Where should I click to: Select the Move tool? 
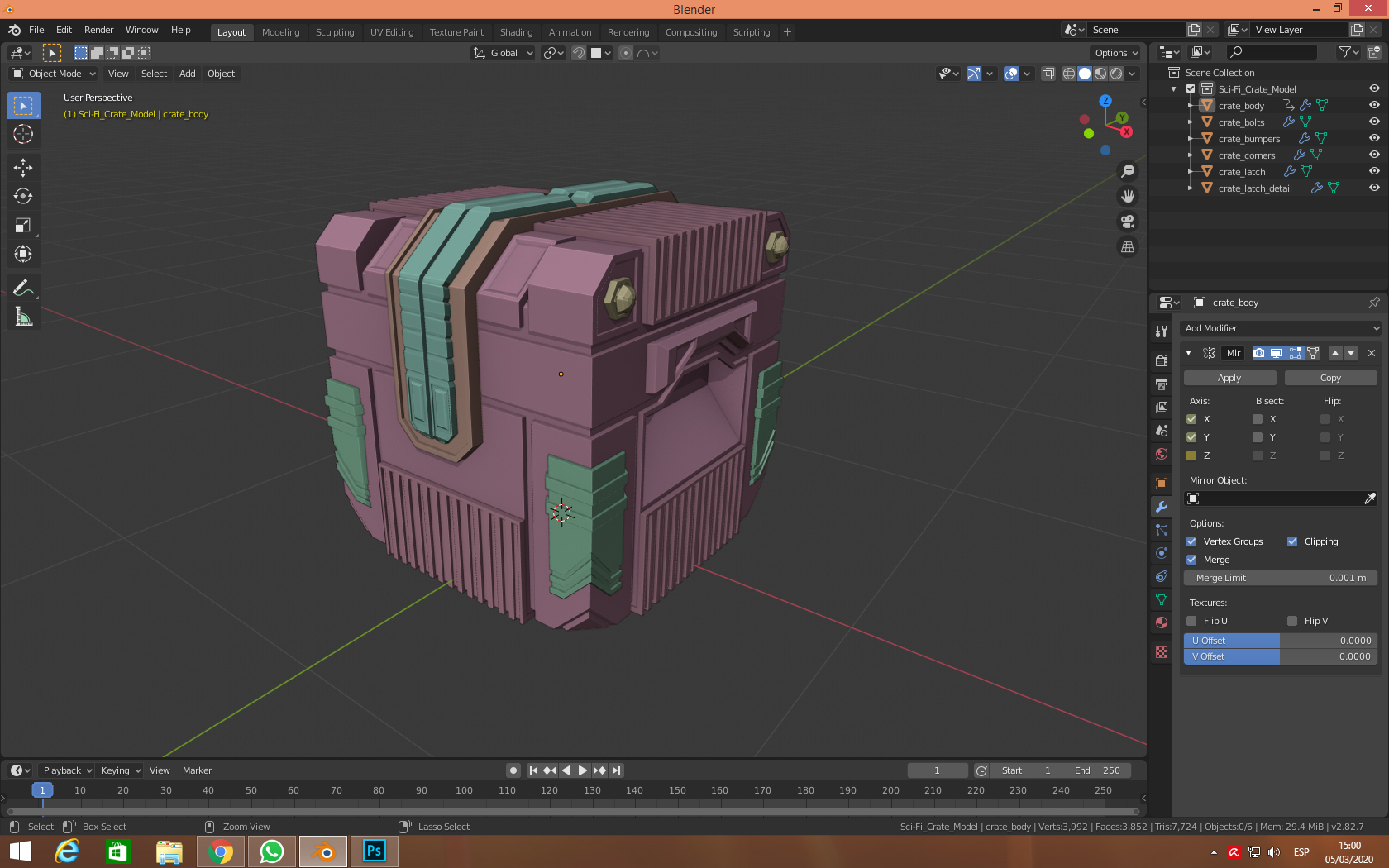[23, 167]
